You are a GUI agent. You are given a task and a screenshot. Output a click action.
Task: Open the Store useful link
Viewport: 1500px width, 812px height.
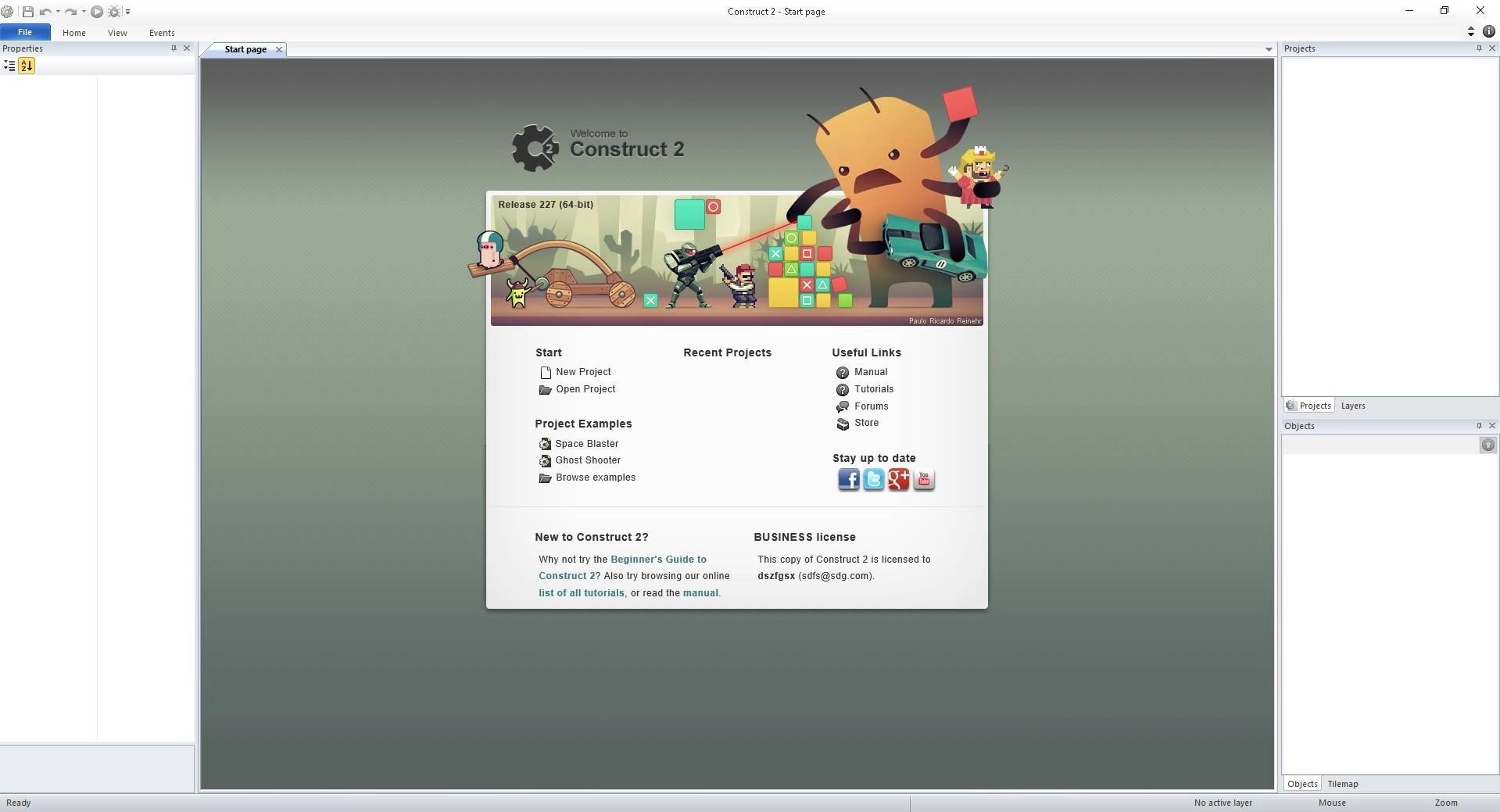click(866, 423)
